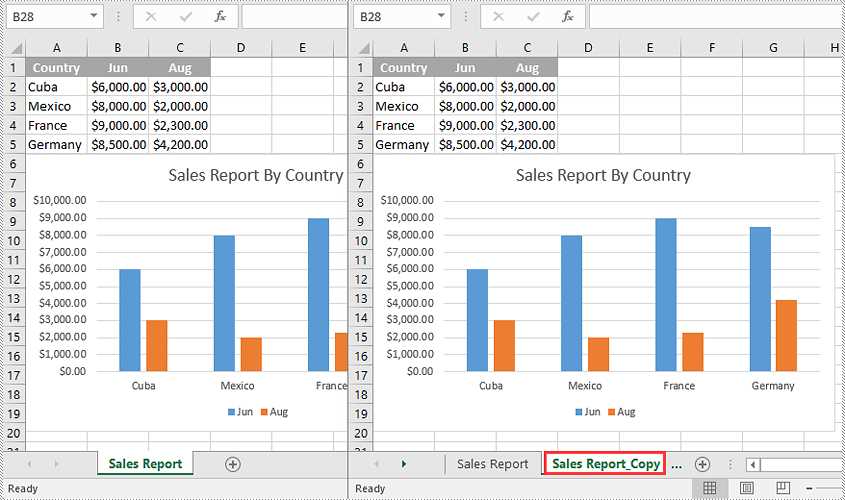Click Cancel X icon in left formula bar
845x500 pixels.
point(151,17)
